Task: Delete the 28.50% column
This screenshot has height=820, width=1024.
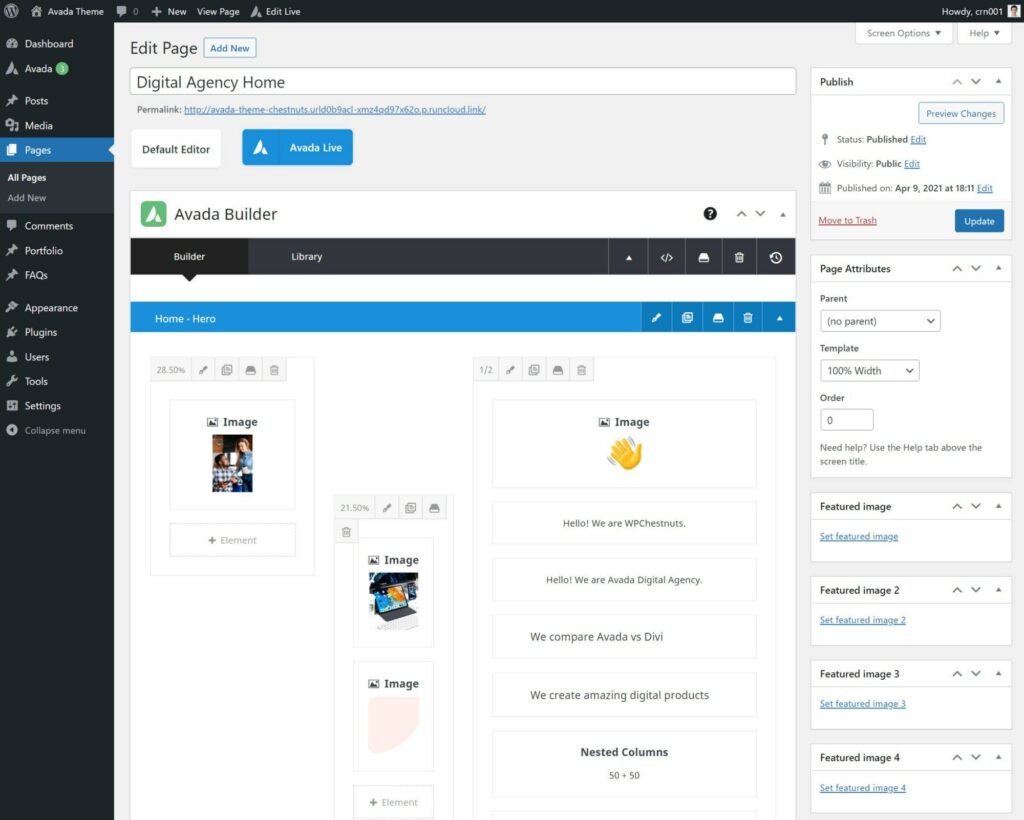Action: [274, 370]
